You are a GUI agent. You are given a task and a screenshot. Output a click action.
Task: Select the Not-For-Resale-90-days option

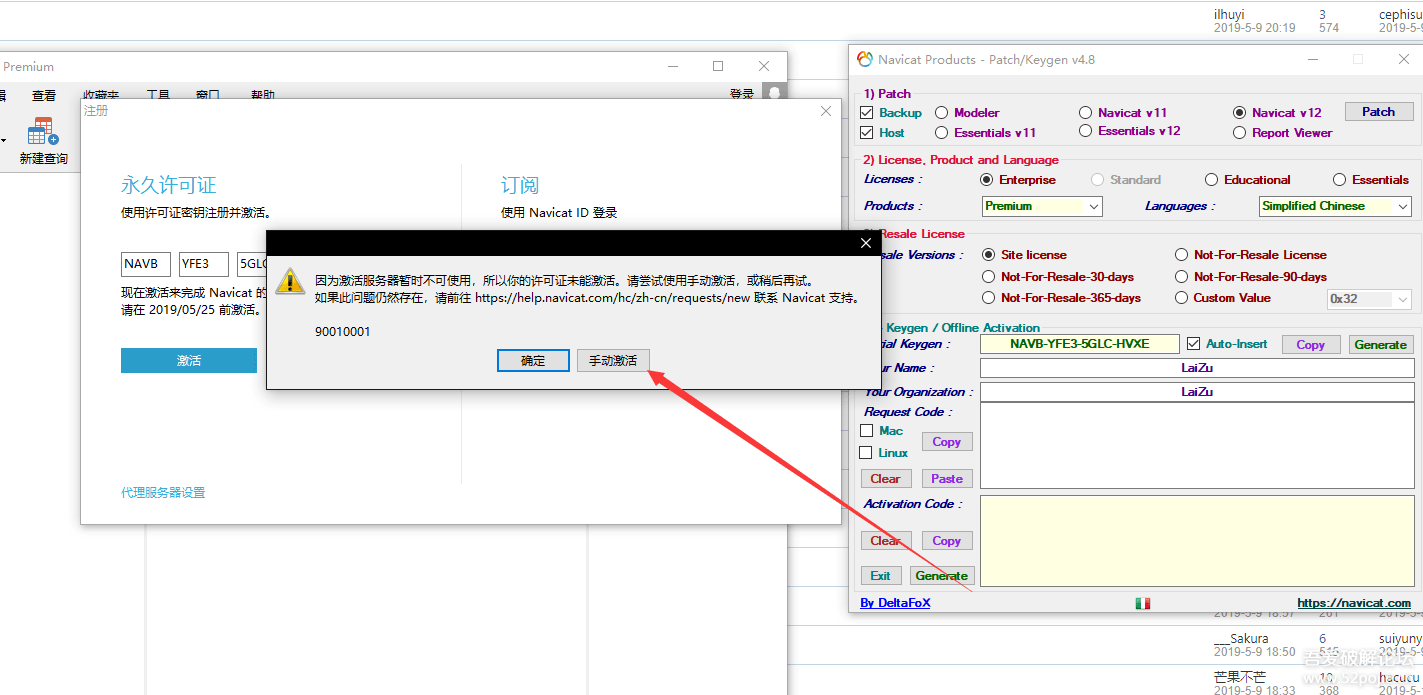[x=1182, y=277]
